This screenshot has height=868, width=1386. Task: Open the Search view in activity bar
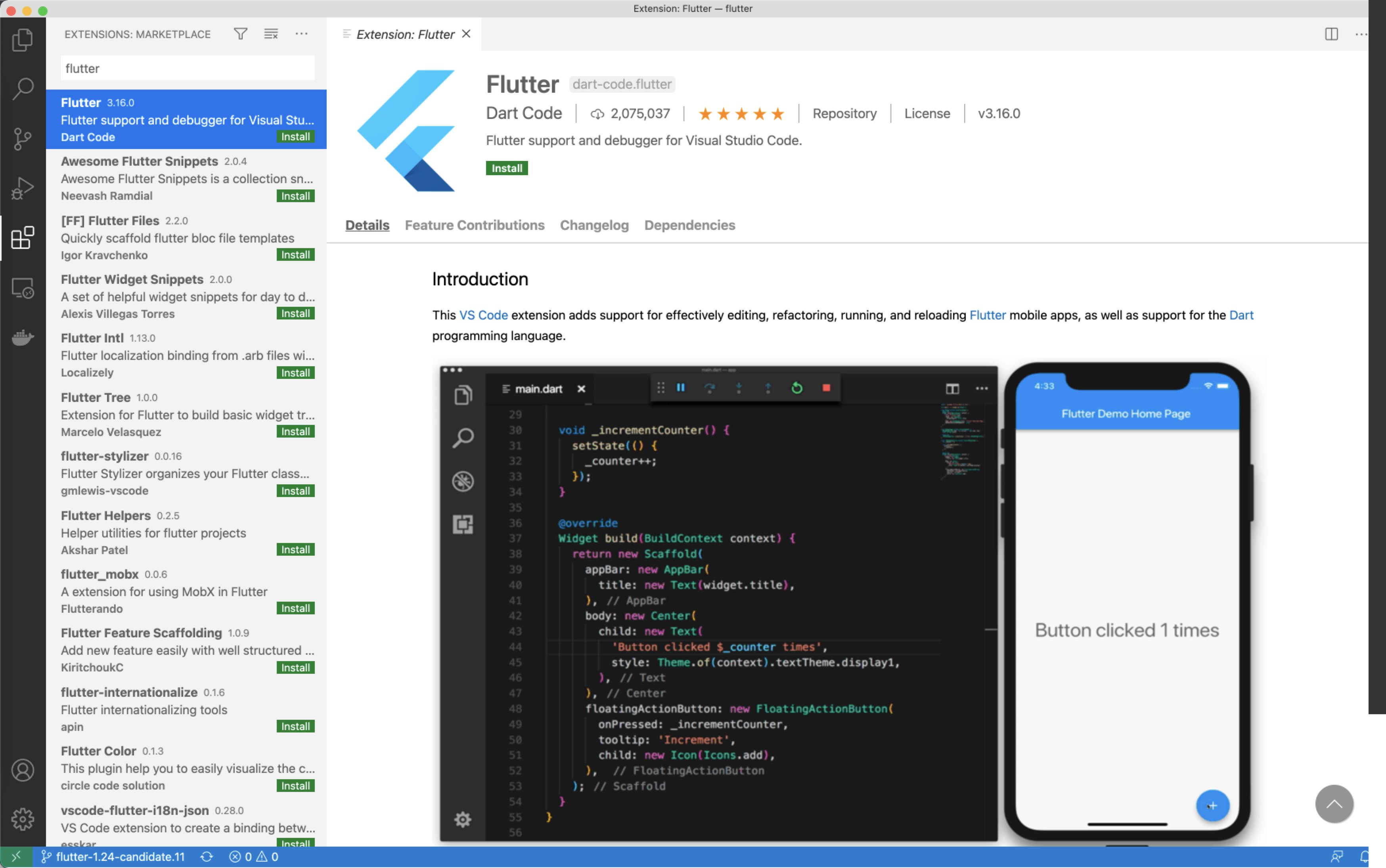click(x=22, y=88)
